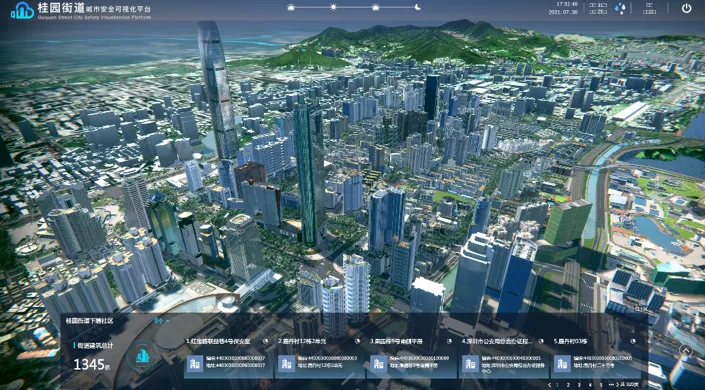Screen dimensions: 705x390
Task: Go to page 4 of building list
Action: [590, 385]
